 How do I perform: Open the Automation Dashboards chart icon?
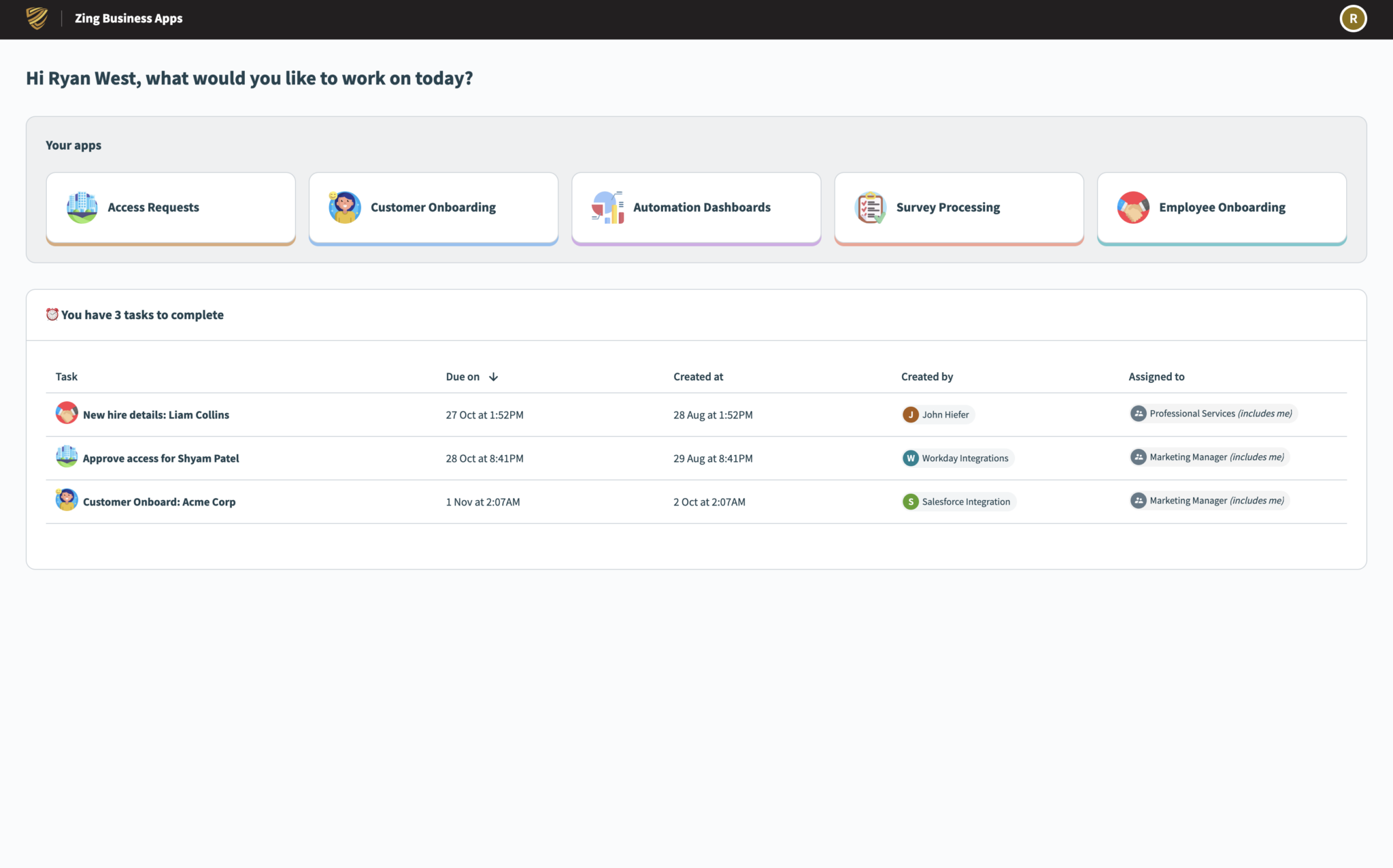[607, 207]
